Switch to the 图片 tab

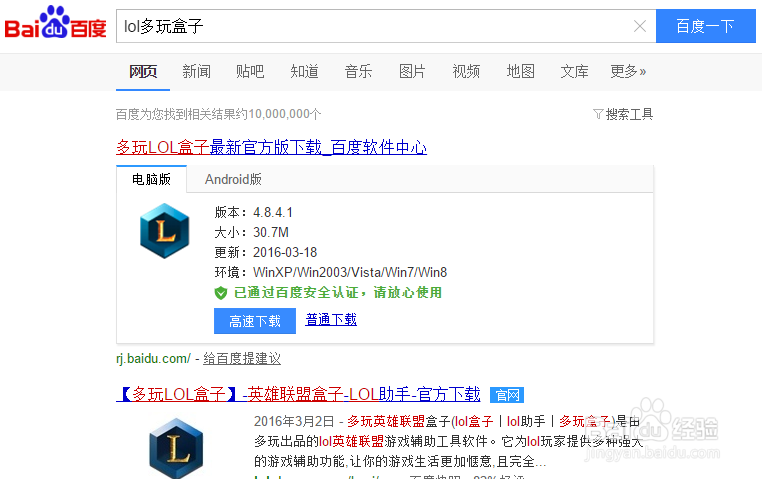[412, 71]
